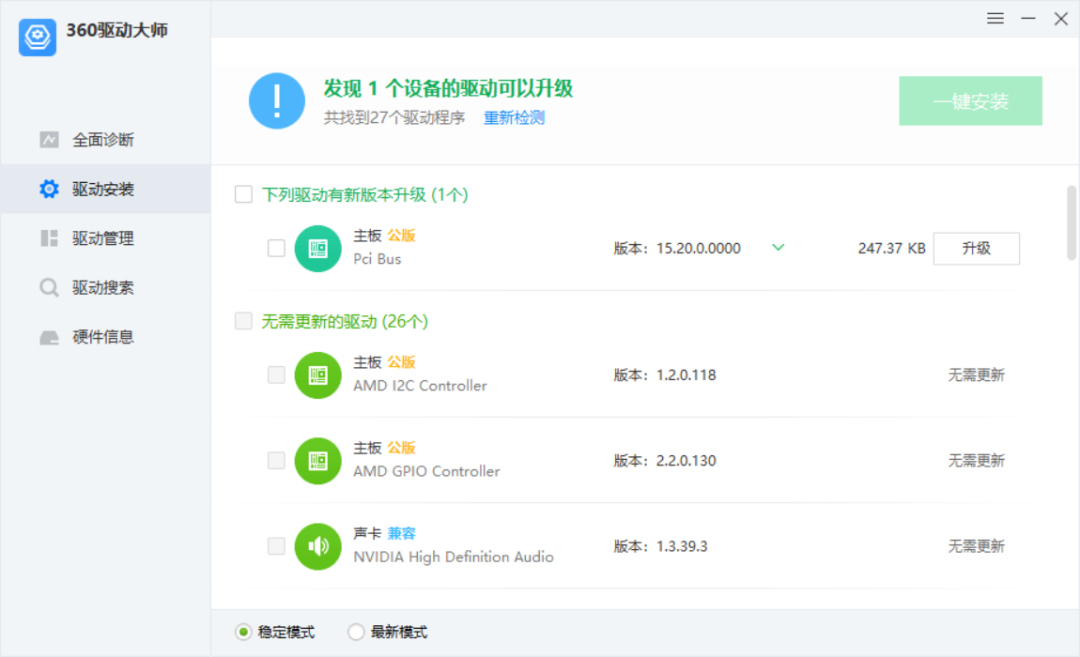Click the 升级 button for Pci Bus
Screen dimensions: 1080x657
pyautogui.click(x=976, y=249)
